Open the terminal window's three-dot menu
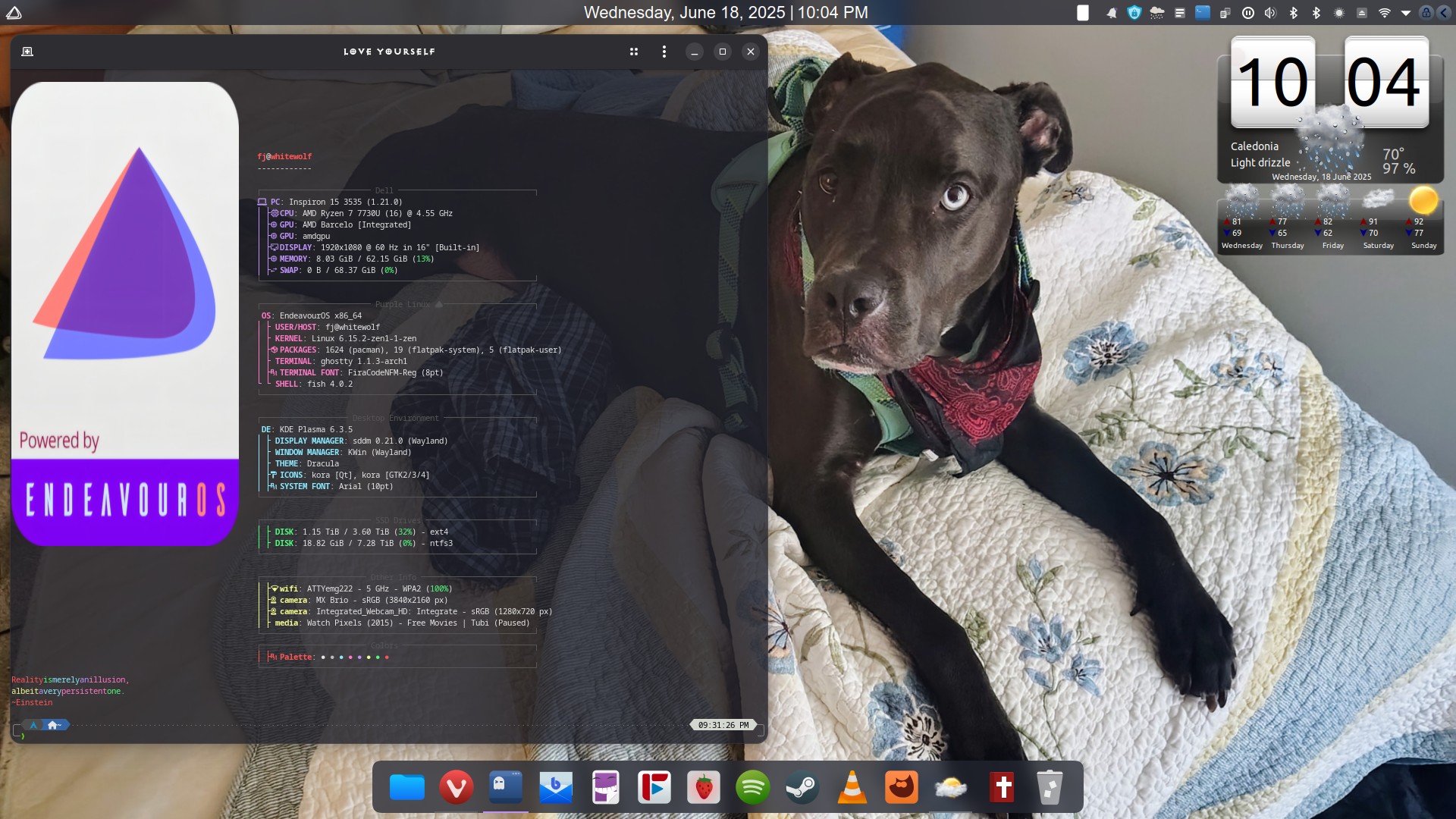1456x819 pixels. [664, 52]
